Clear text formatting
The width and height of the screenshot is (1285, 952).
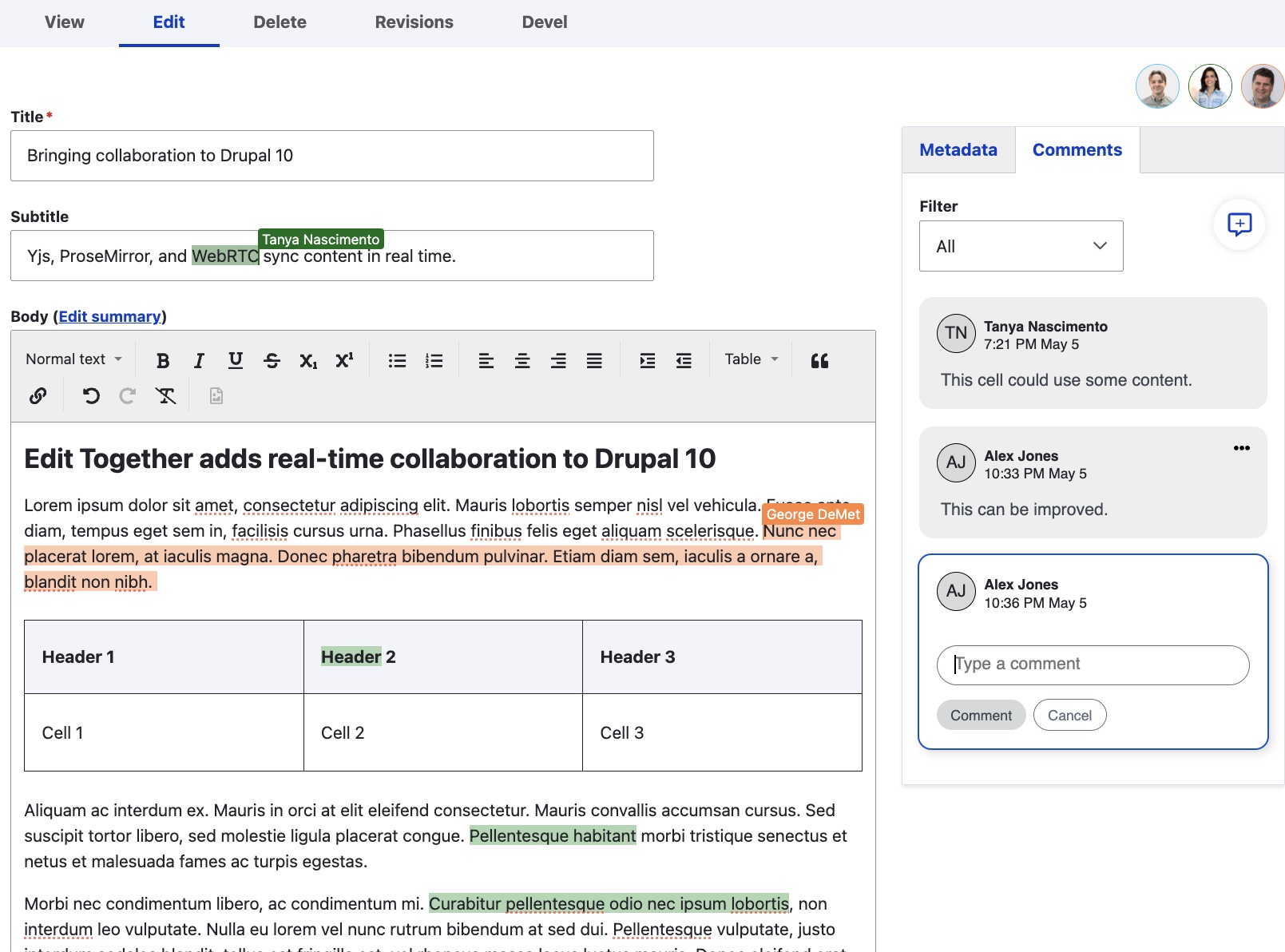pyautogui.click(x=165, y=396)
